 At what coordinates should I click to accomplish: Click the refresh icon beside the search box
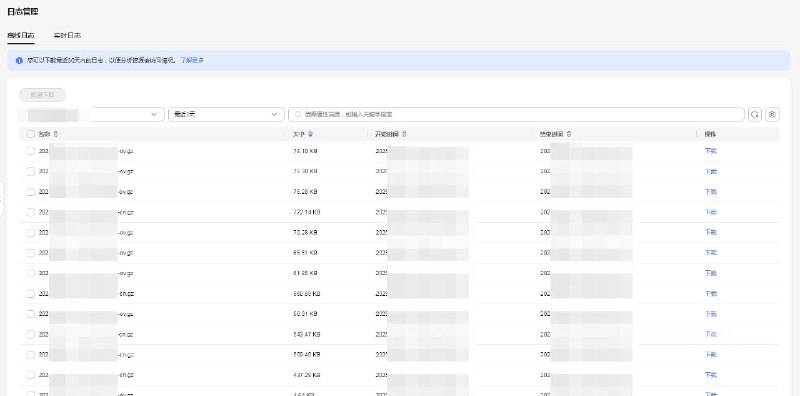755,114
